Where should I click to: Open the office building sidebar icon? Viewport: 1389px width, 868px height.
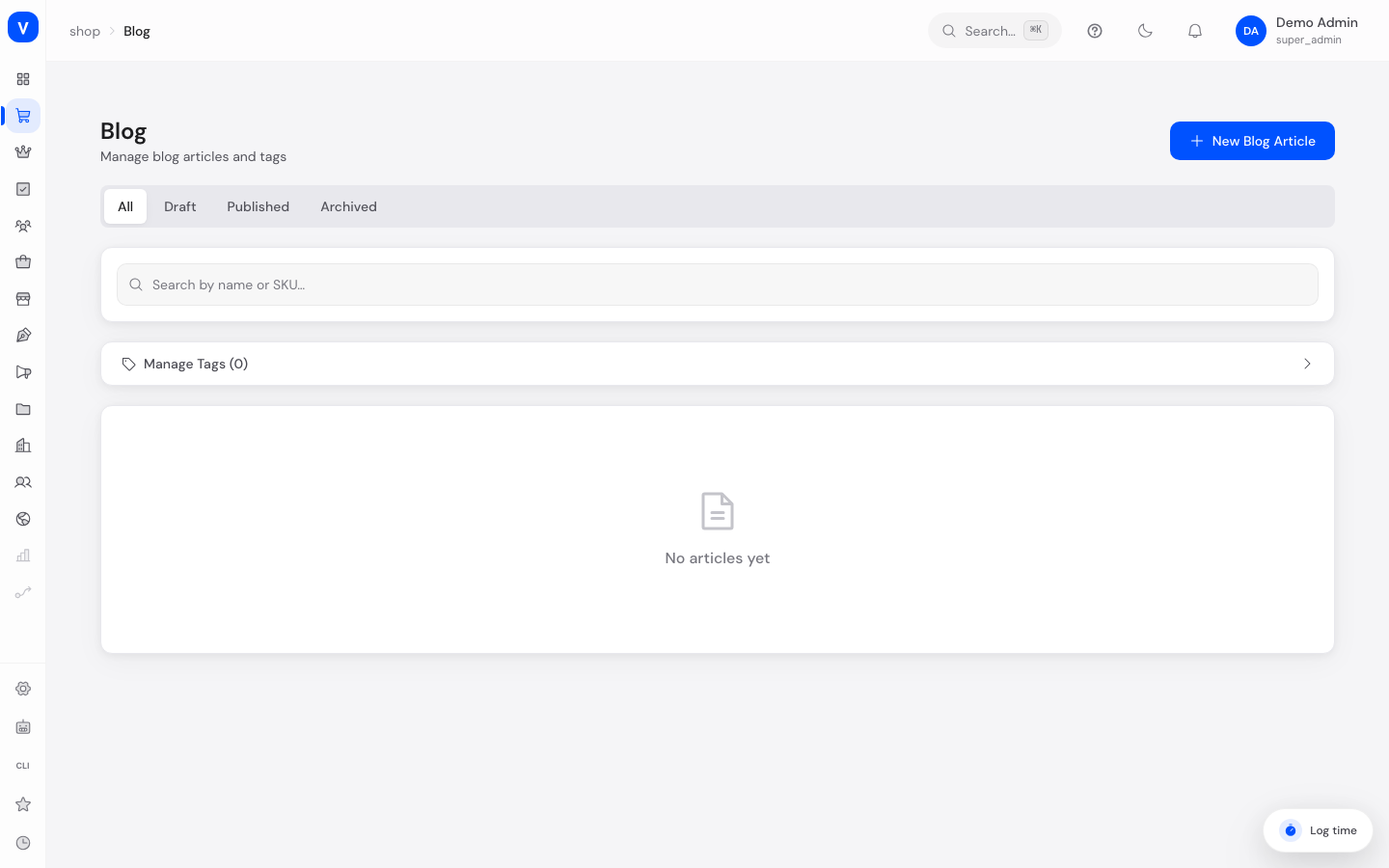tap(23, 446)
